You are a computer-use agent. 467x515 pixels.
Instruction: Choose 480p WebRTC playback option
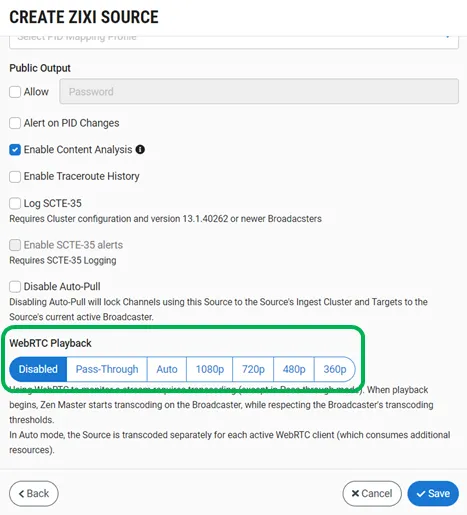click(294, 369)
